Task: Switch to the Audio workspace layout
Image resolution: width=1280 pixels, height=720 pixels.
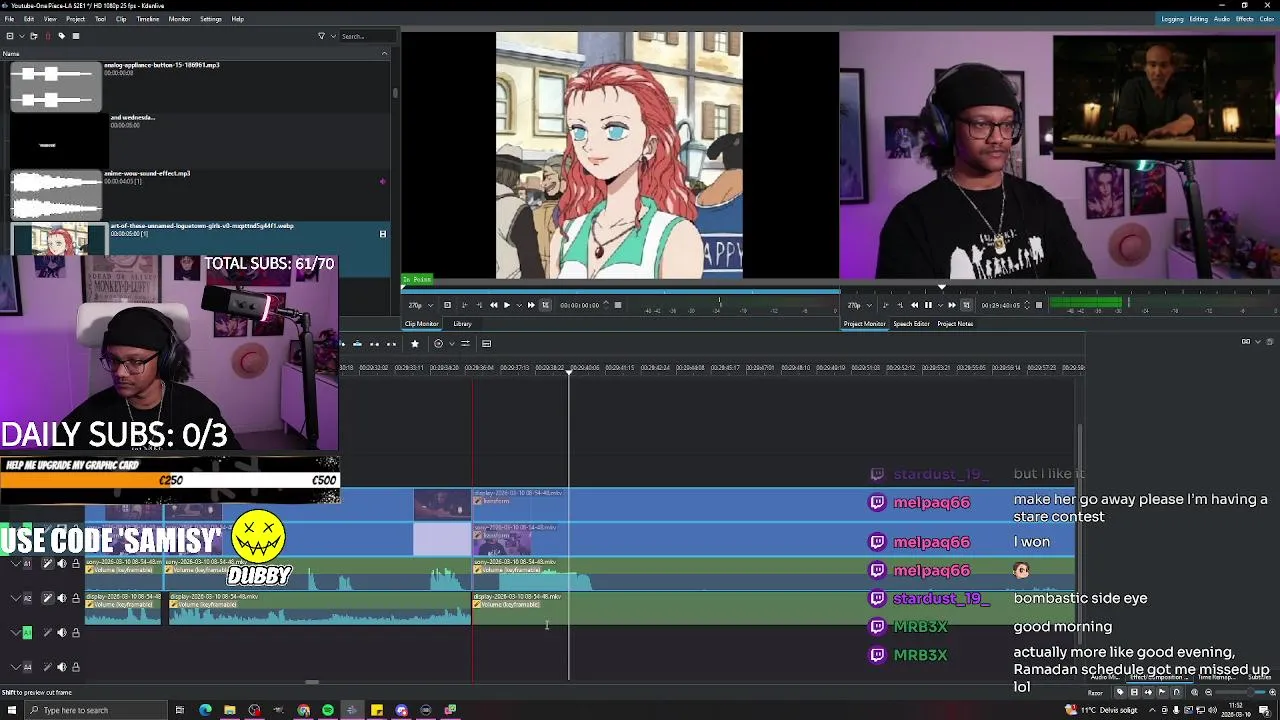Action: click(1222, 19)
